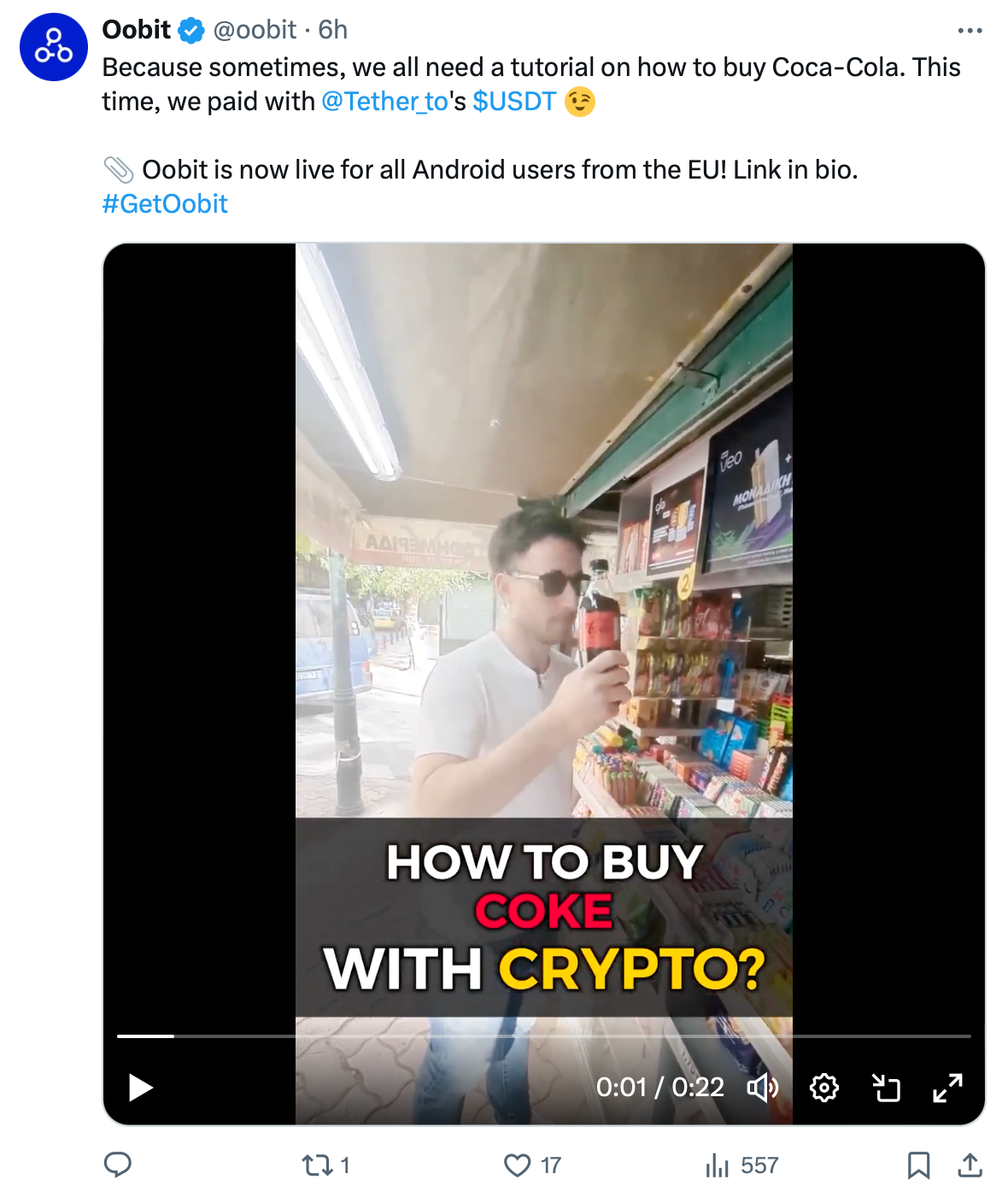Like the post with heart icon
The width and height of the screenshot is (1008, 1197).
coord(532,1165)
